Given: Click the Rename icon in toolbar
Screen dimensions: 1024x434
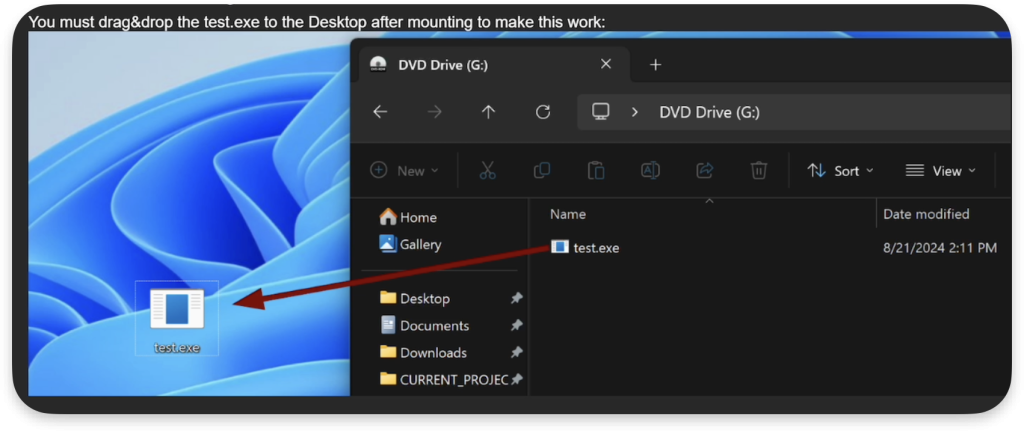Looking at the screenshot, I should pyautogui.click(x=650, y=171).
